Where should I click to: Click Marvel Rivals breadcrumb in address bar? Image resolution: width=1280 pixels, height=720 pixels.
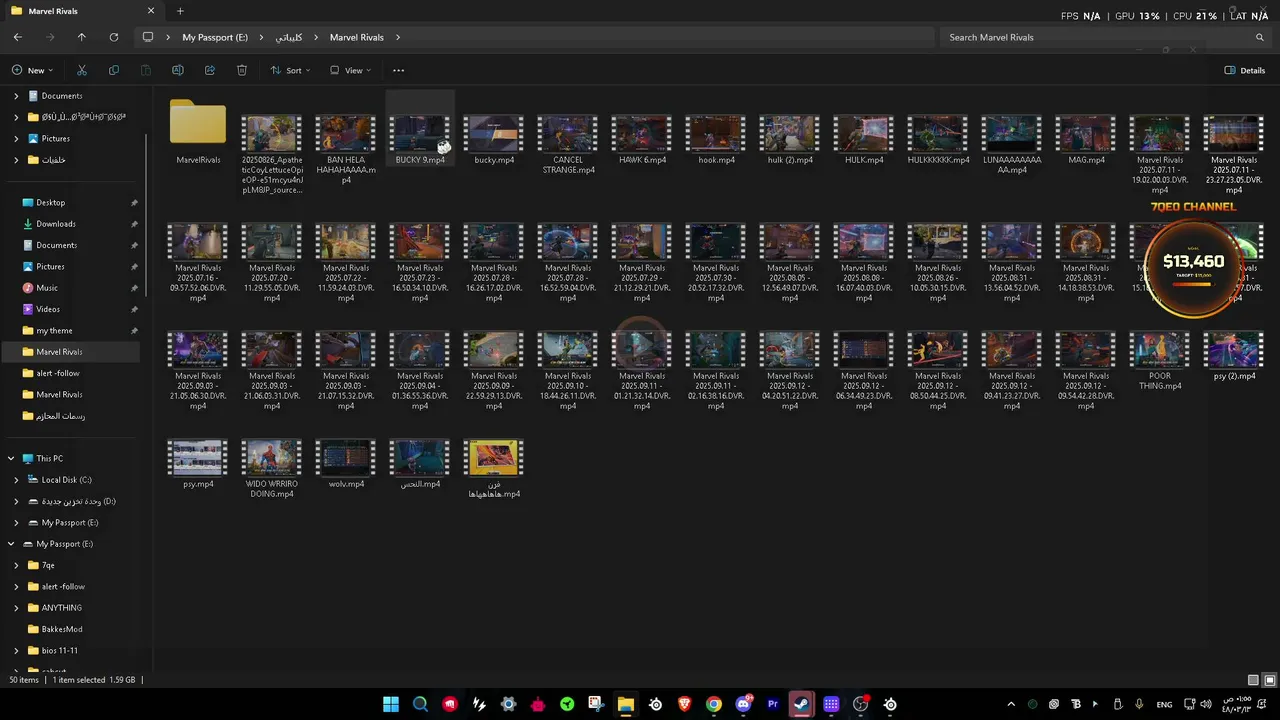click(x=357, y=37)
